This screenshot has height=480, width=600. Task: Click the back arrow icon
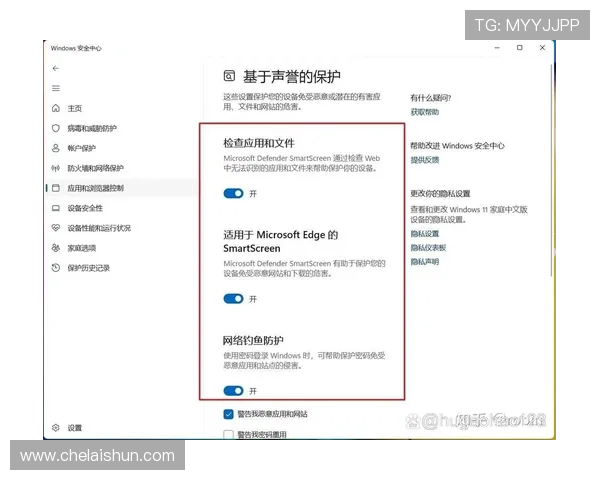coord(56,68)
